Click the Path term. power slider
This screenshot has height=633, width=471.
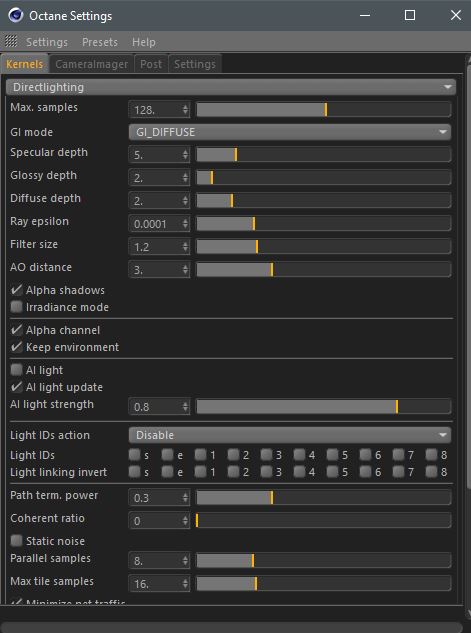point(324,498)
